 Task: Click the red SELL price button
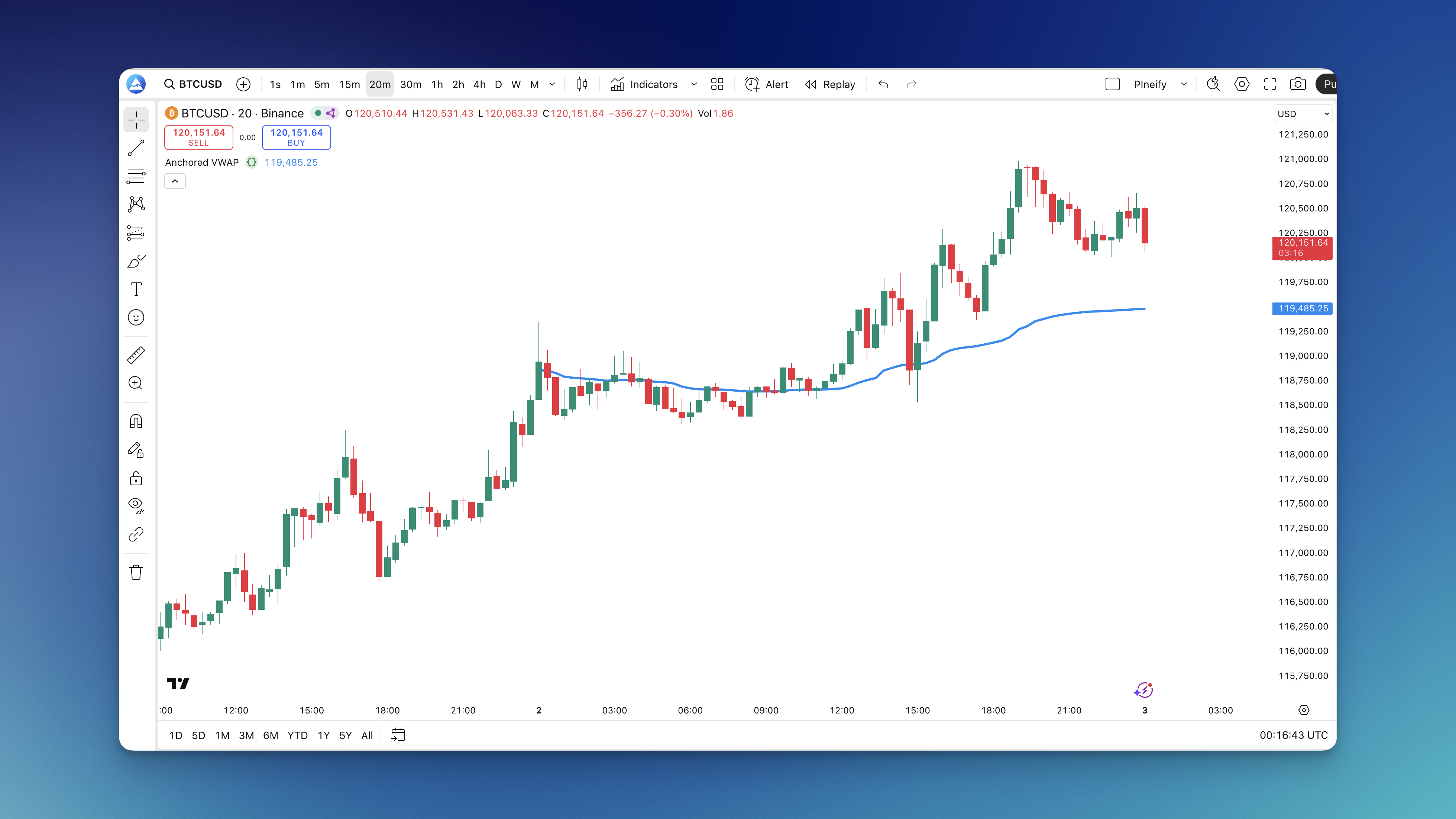pos(198,137)
